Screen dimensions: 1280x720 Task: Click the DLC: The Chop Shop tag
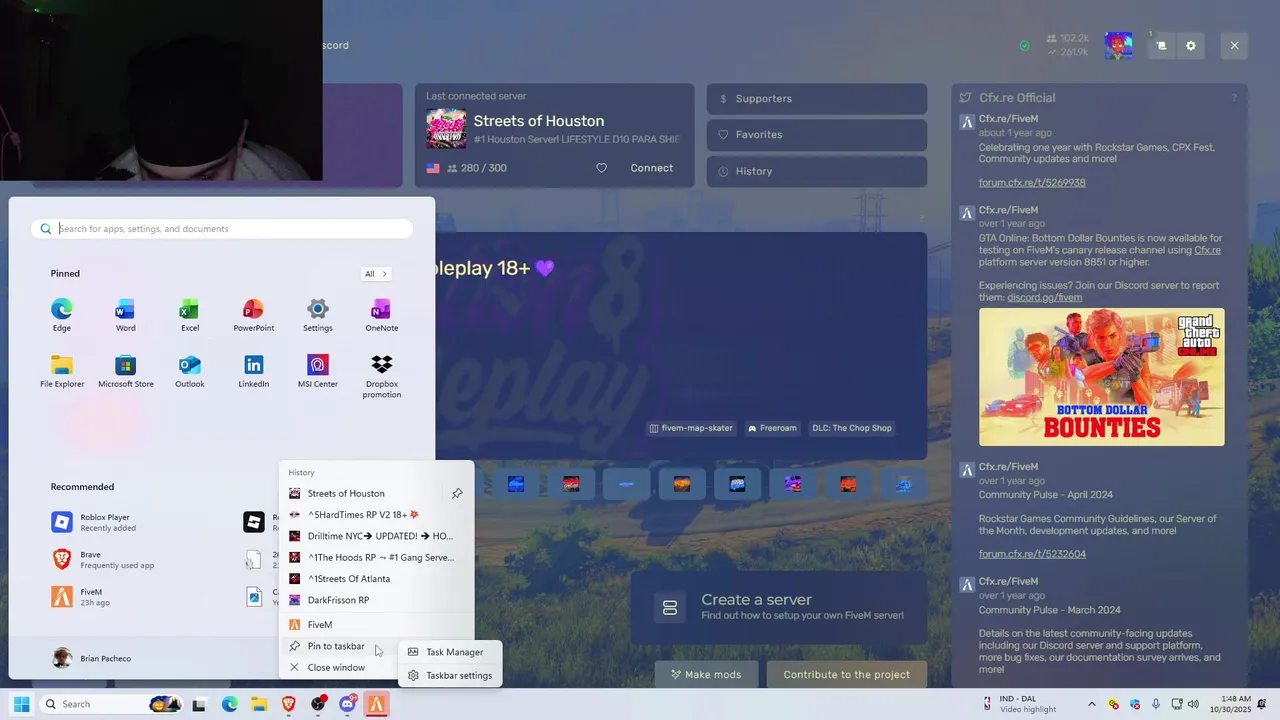point(851,428)
